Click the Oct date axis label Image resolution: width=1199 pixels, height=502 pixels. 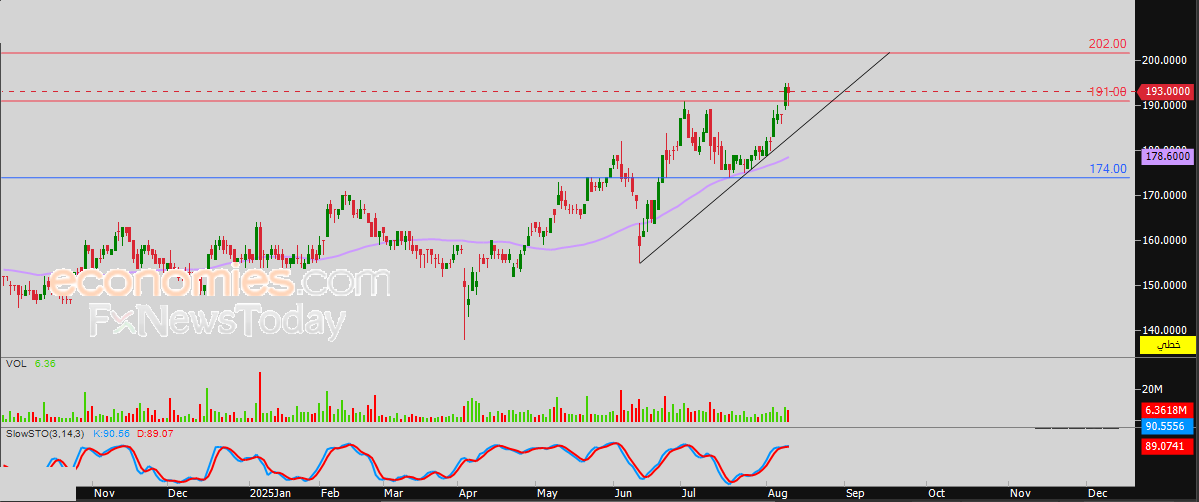tap(936, 494)
